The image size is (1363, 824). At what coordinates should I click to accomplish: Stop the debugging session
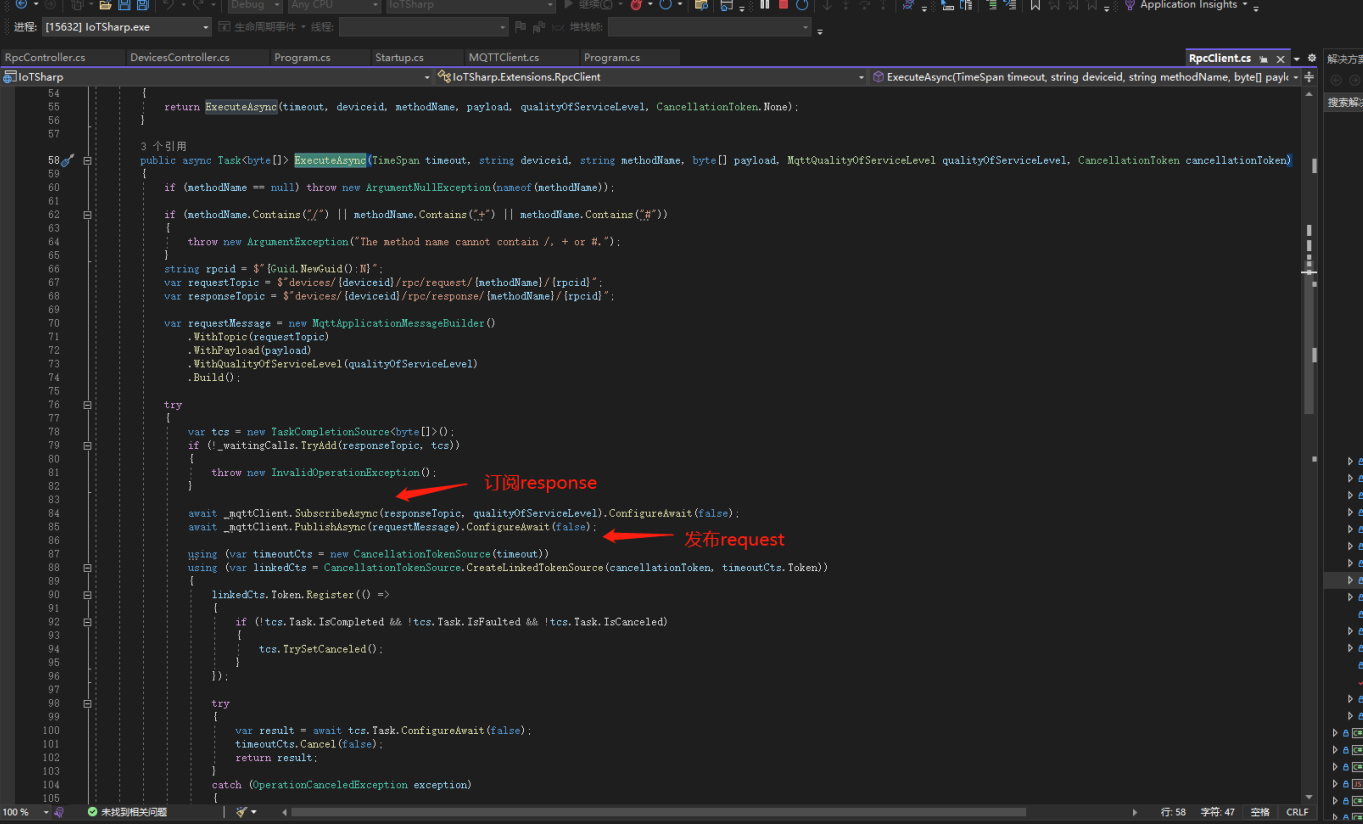click(x=783, y=6)
